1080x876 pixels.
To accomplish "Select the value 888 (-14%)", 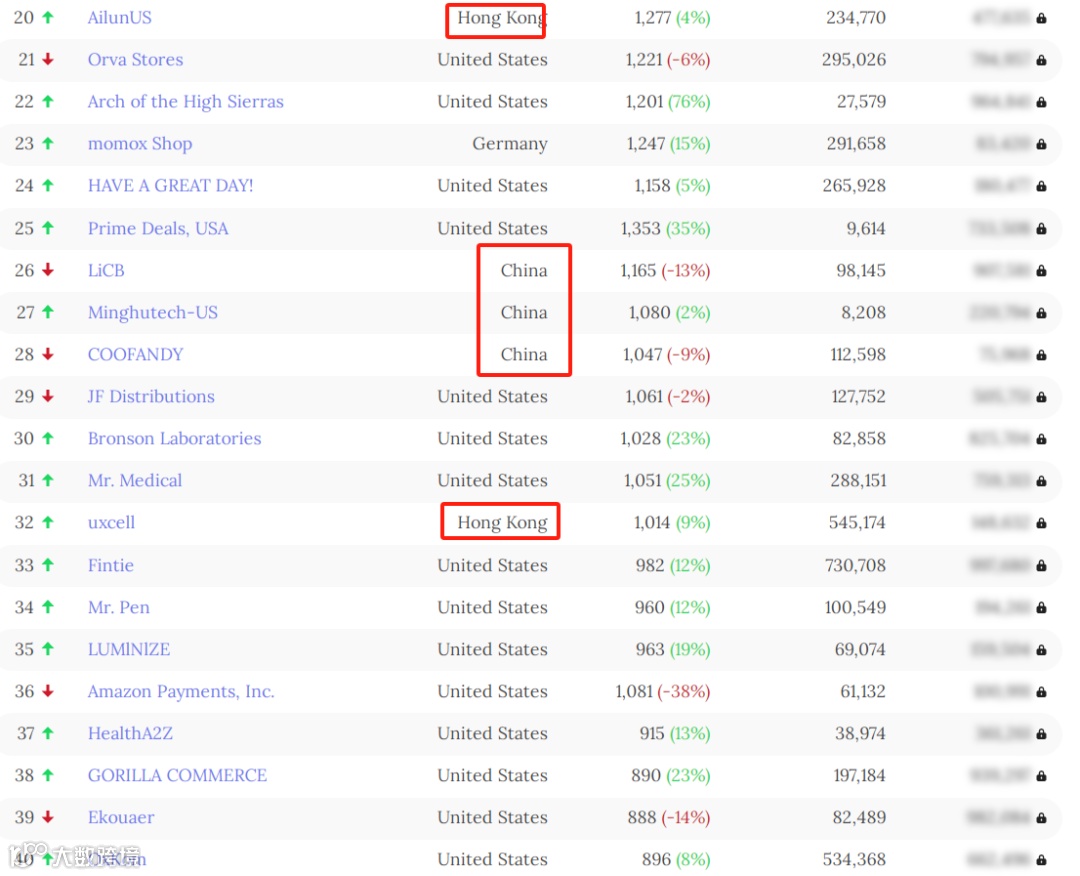I will pos(669,817).
